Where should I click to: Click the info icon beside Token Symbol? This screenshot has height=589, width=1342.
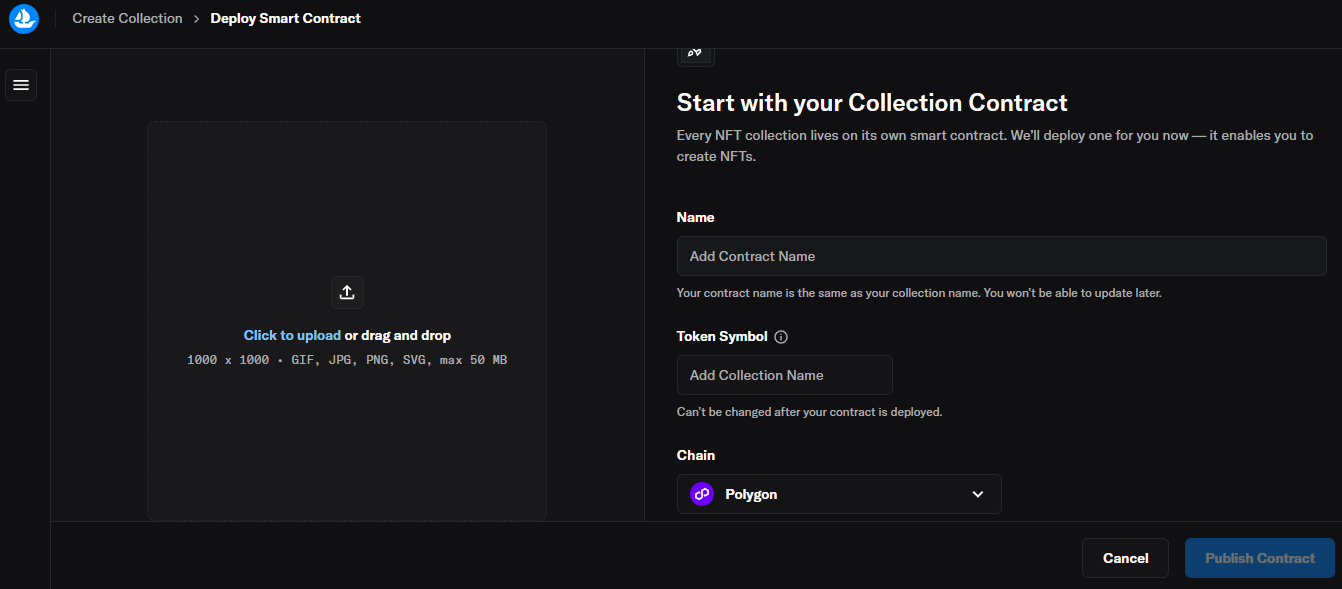point(781,337)
